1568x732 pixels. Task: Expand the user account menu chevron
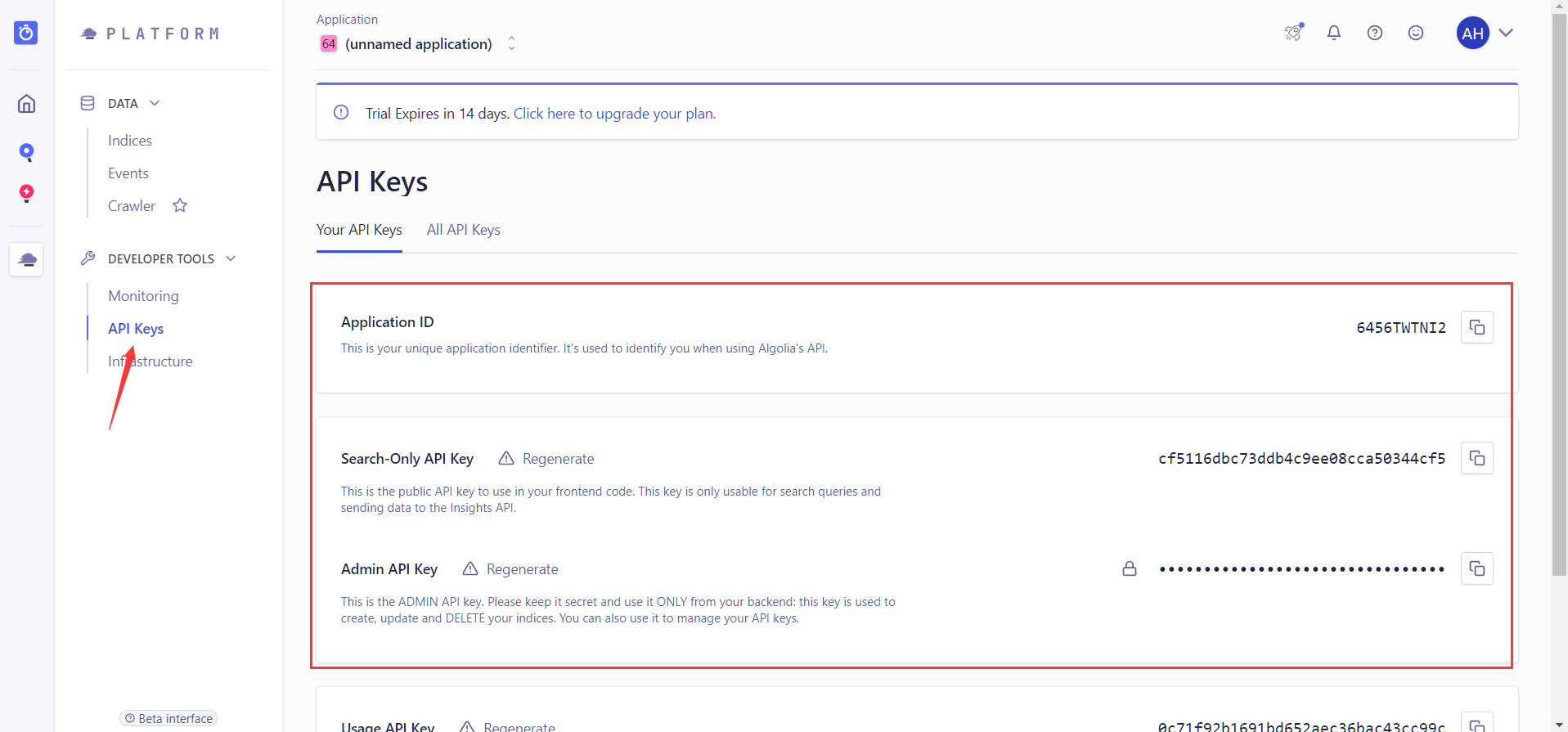pos(1506,33)
